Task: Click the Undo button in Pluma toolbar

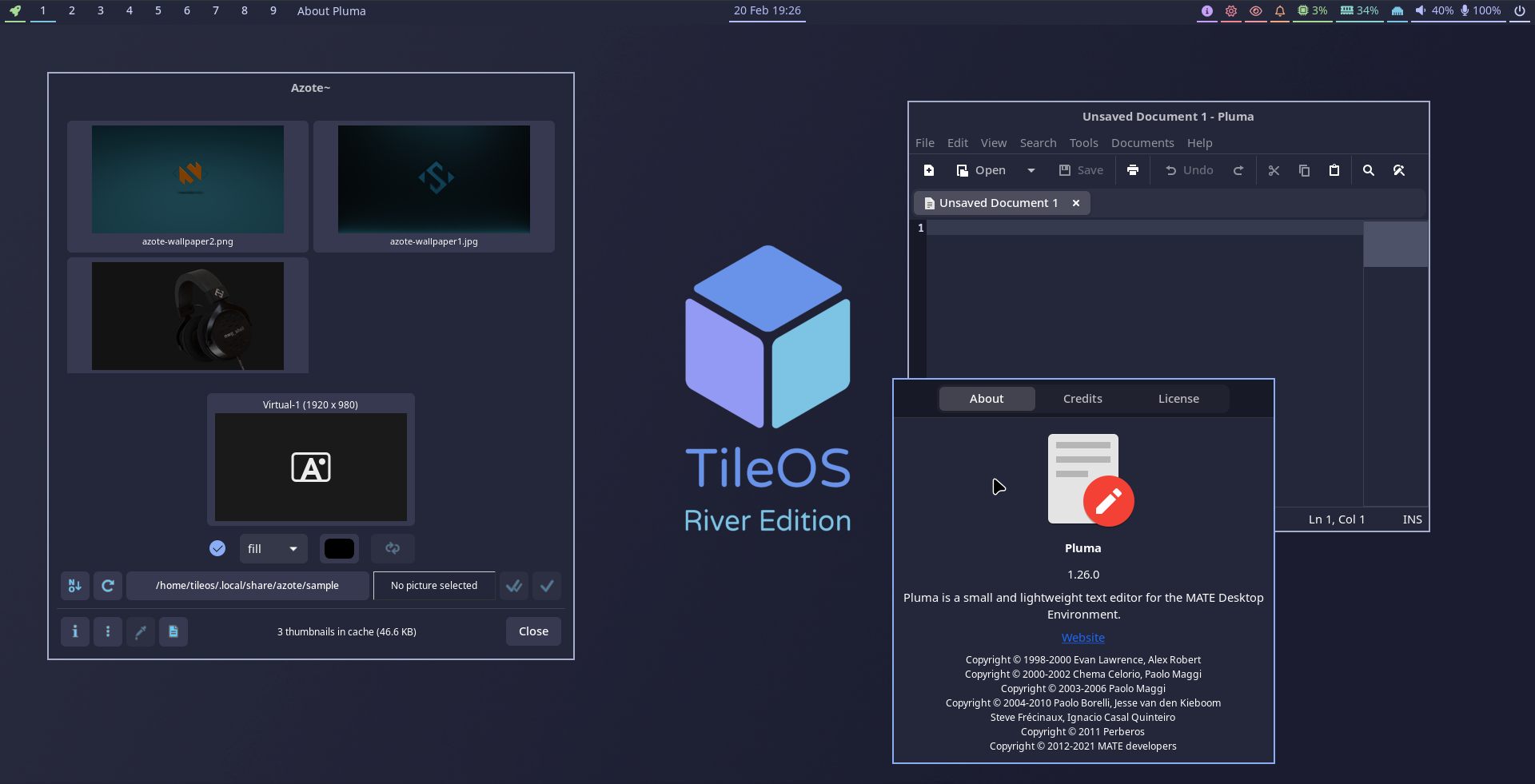Action: tap(1189, 170)
